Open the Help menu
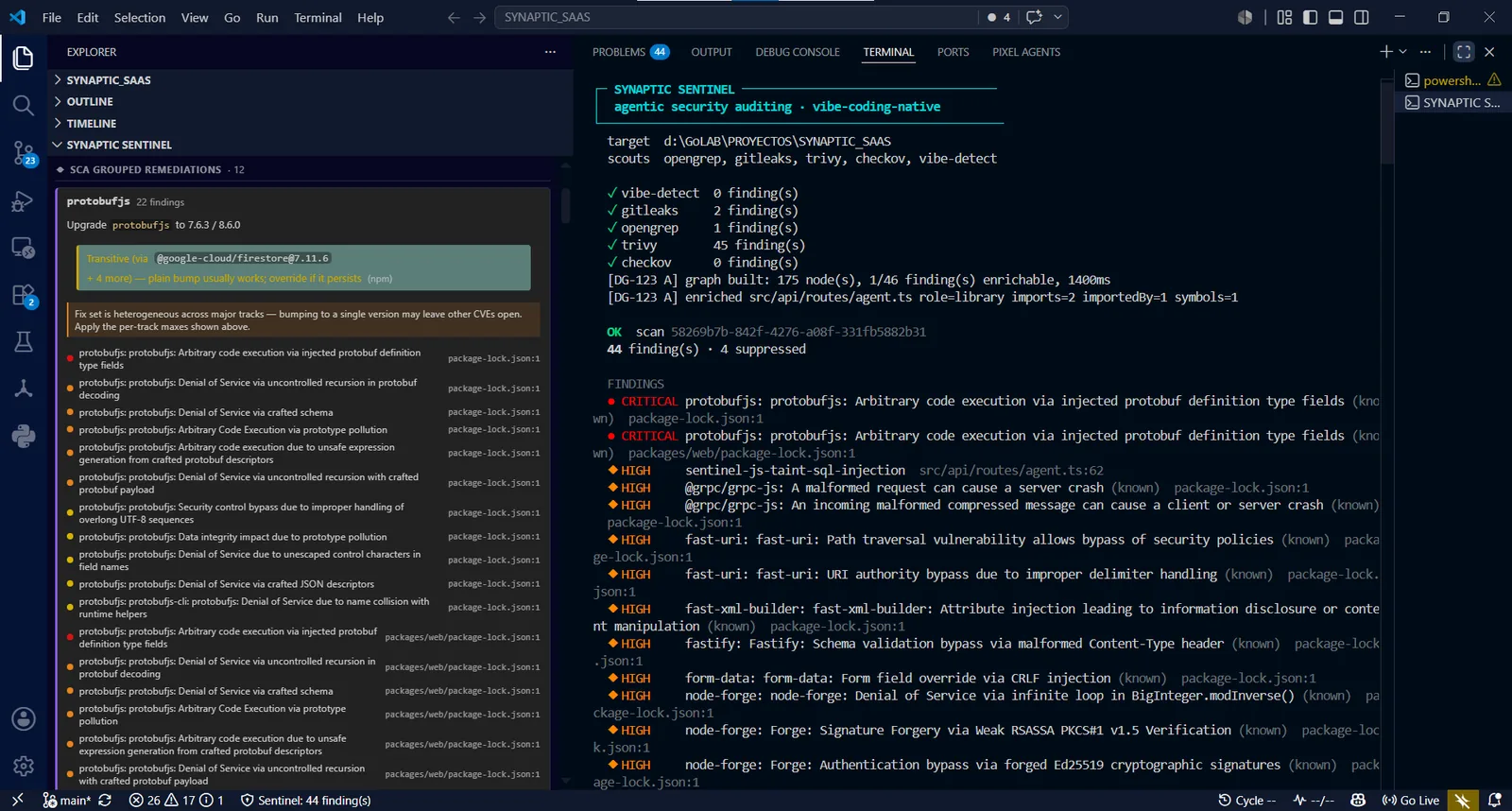This screenshot has height=811, width=1512. coord(370,17)
